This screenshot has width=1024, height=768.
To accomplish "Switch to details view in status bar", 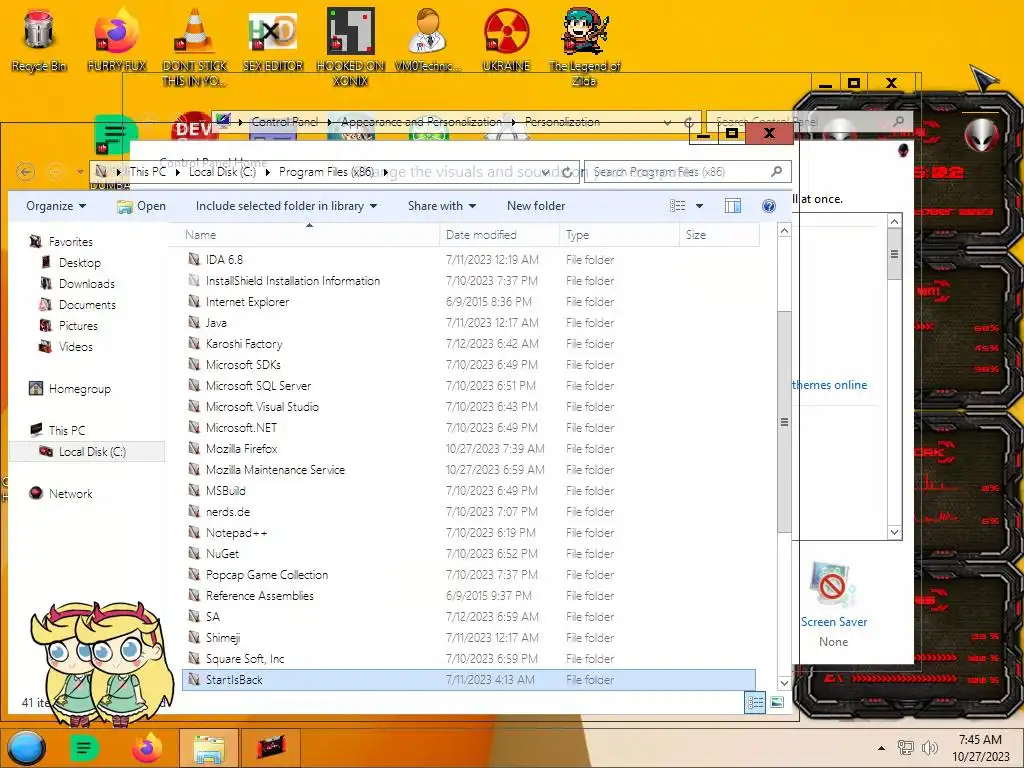I will point(755,703).
